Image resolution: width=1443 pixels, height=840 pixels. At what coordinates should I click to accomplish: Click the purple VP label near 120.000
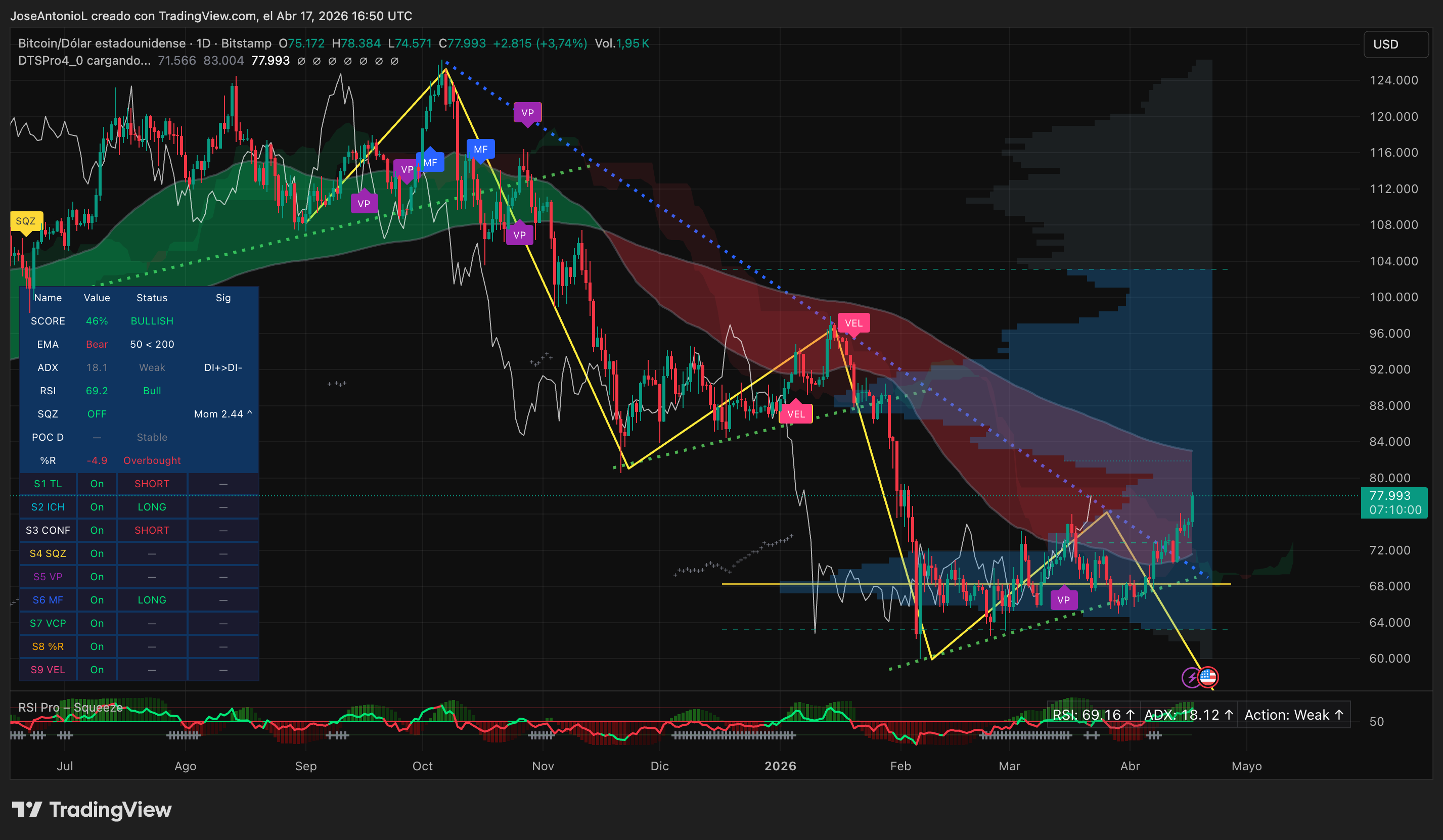527,113
